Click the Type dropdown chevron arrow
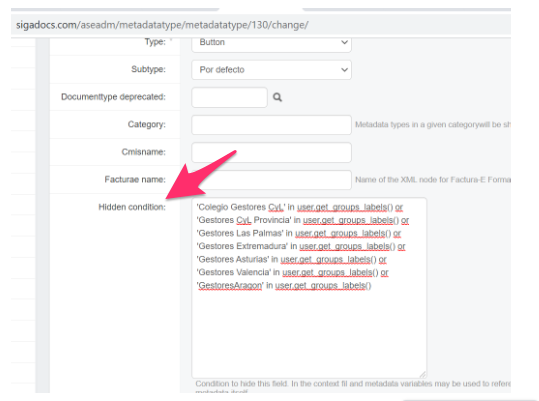 [x=344, y=42]
